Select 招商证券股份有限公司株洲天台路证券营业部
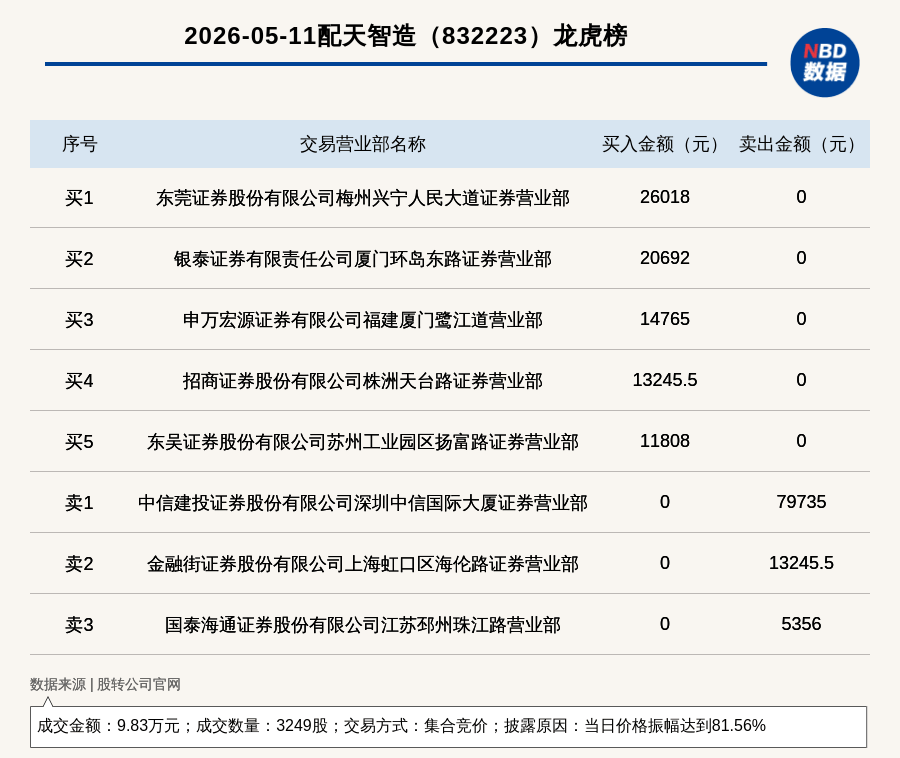The image size is (900, 758). tap(362, 381)
